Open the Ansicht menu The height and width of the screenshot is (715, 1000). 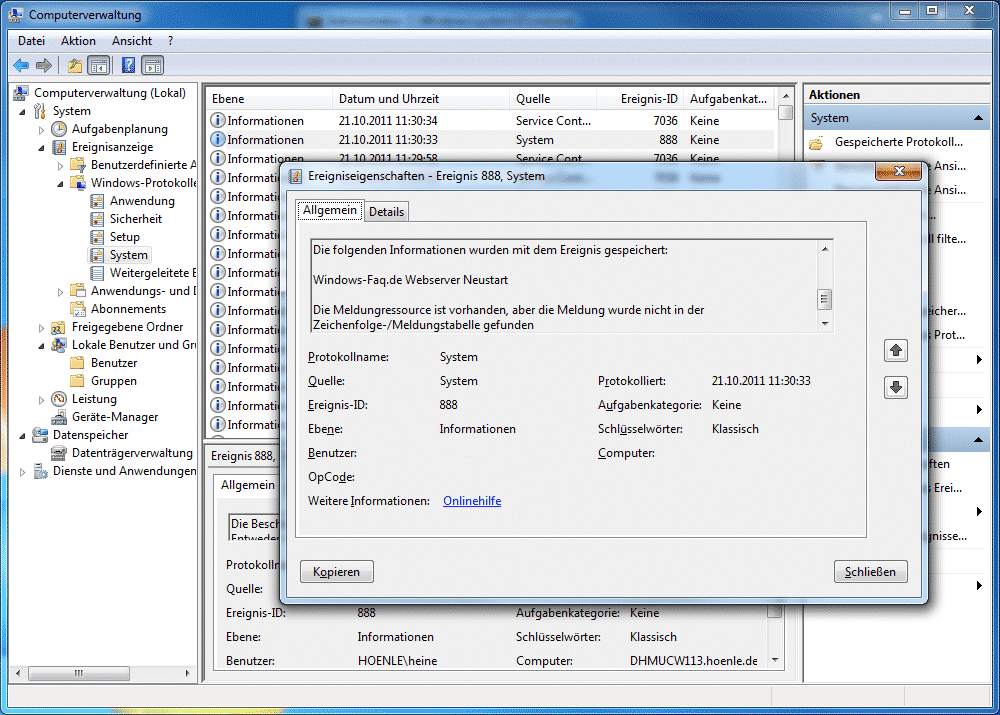(132, 41)
